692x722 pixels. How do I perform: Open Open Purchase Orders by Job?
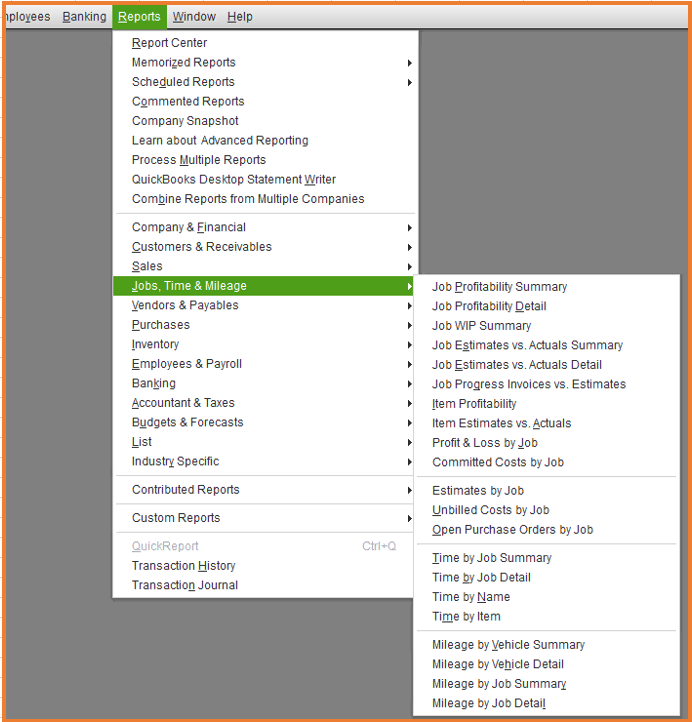point(547,530)
